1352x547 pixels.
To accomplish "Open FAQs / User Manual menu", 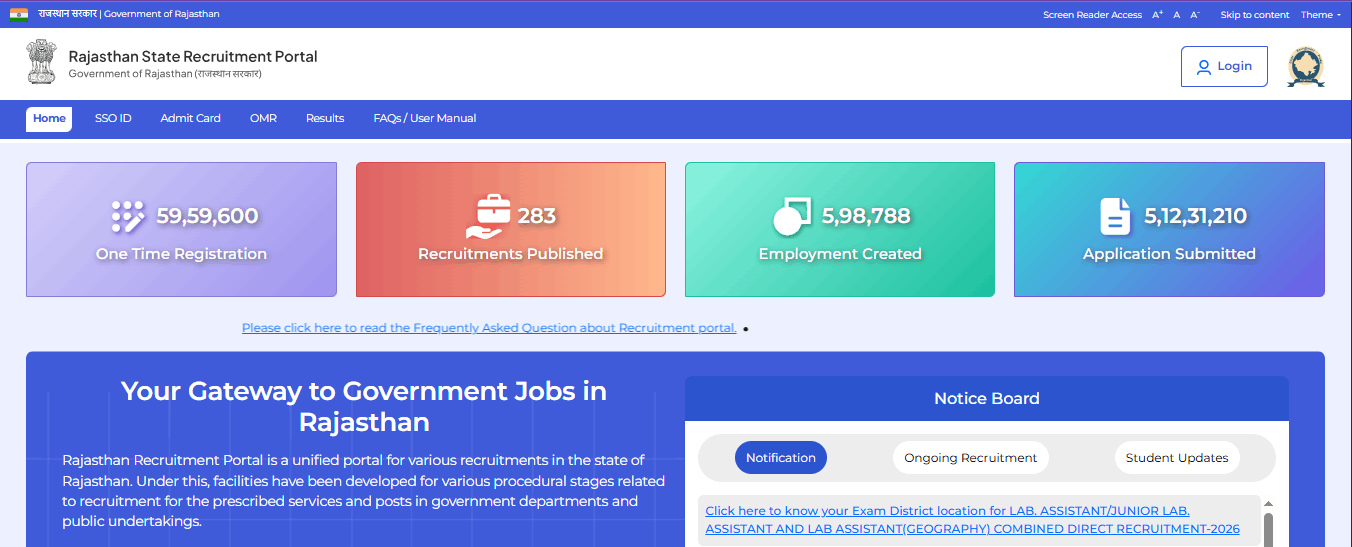I will coord(425,118).
